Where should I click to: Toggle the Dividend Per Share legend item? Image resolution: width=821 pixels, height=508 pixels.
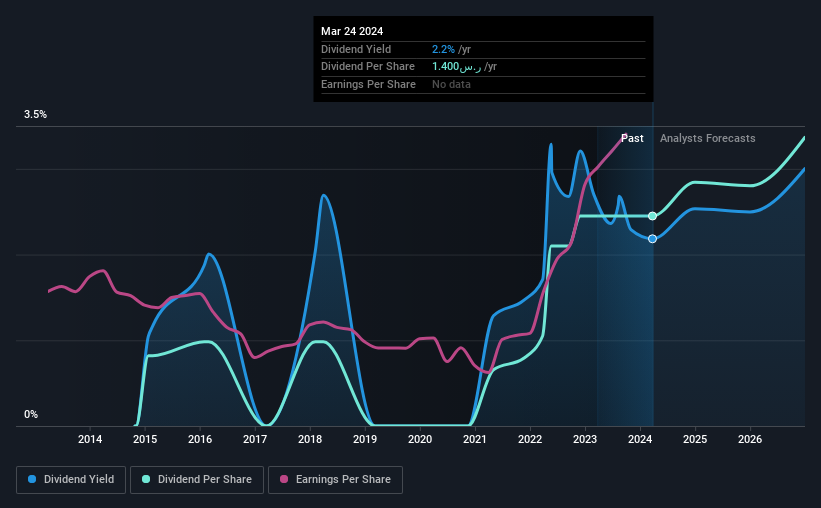pyautogui.click(x=197, y=479)
